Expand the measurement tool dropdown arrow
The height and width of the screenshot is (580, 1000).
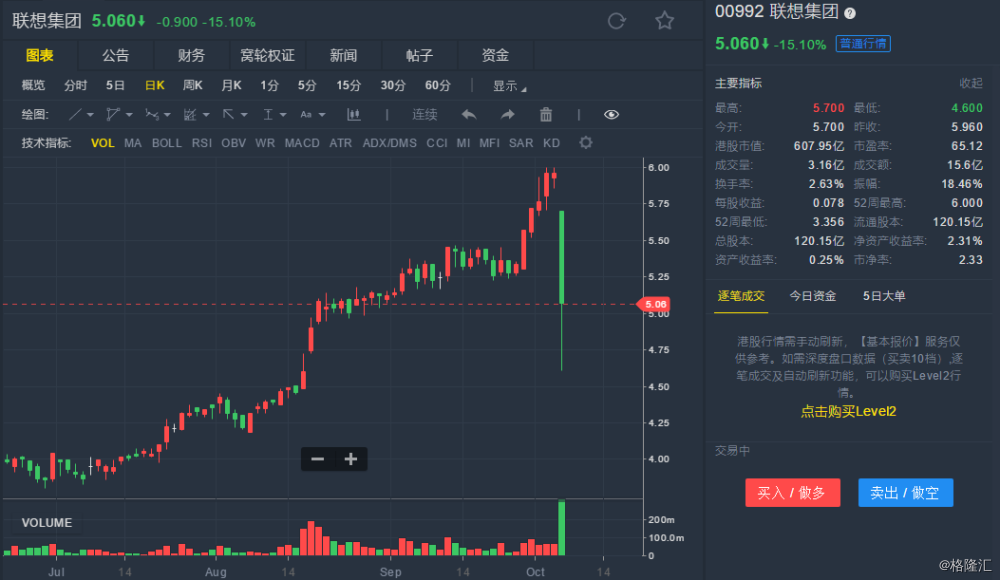(x=283, y=115)
